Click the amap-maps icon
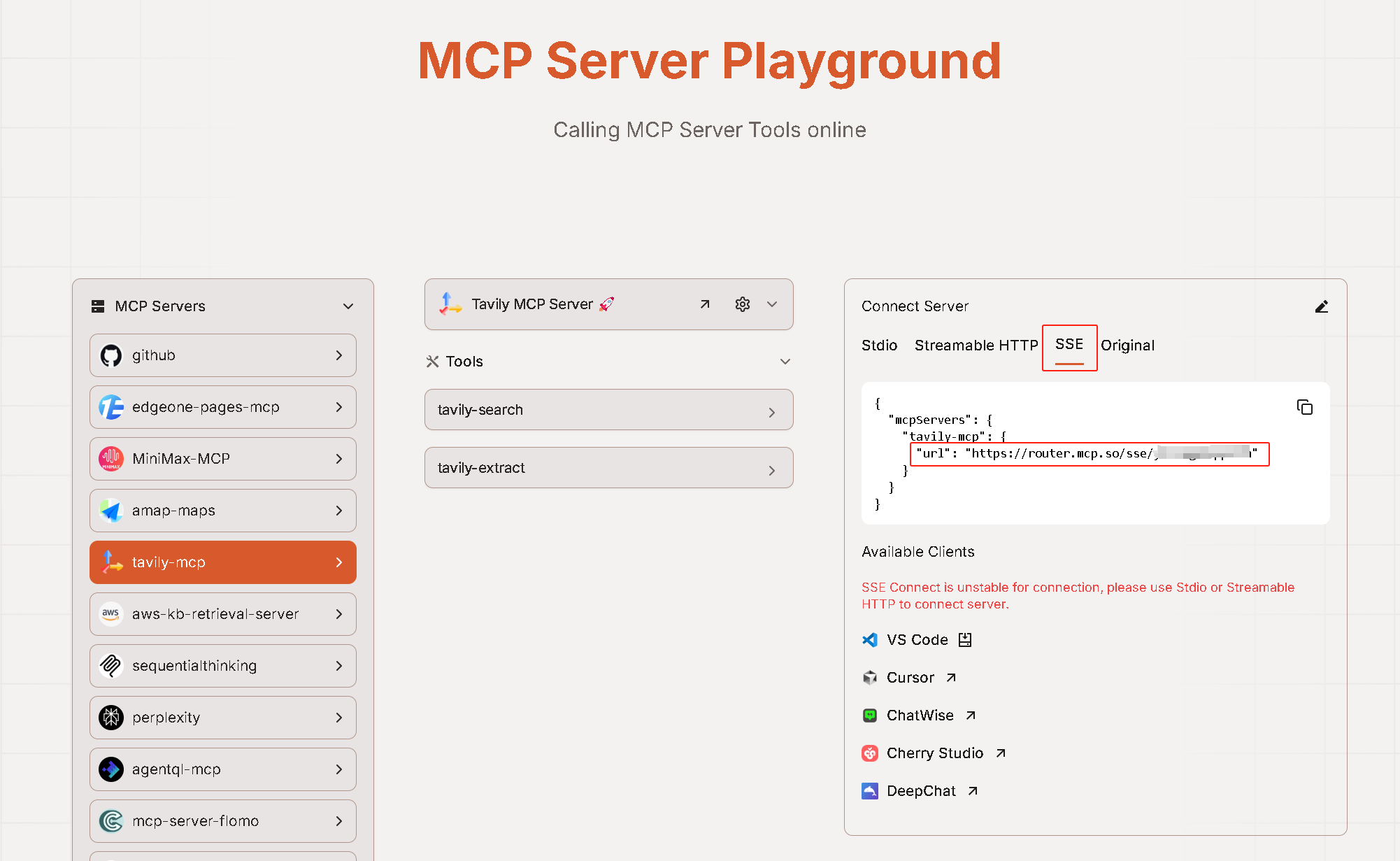The width and height of the screenshot is (1400, 861). point(110,510)
